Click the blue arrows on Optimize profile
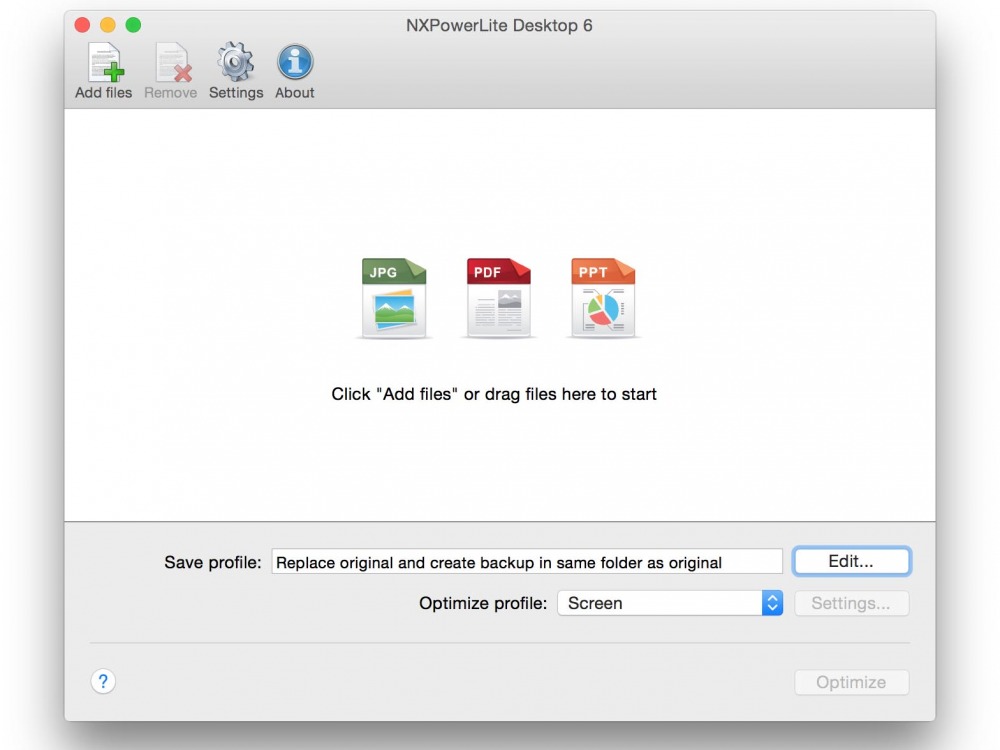The height and width of the screenshot is (750, 1000). [772, 603]
